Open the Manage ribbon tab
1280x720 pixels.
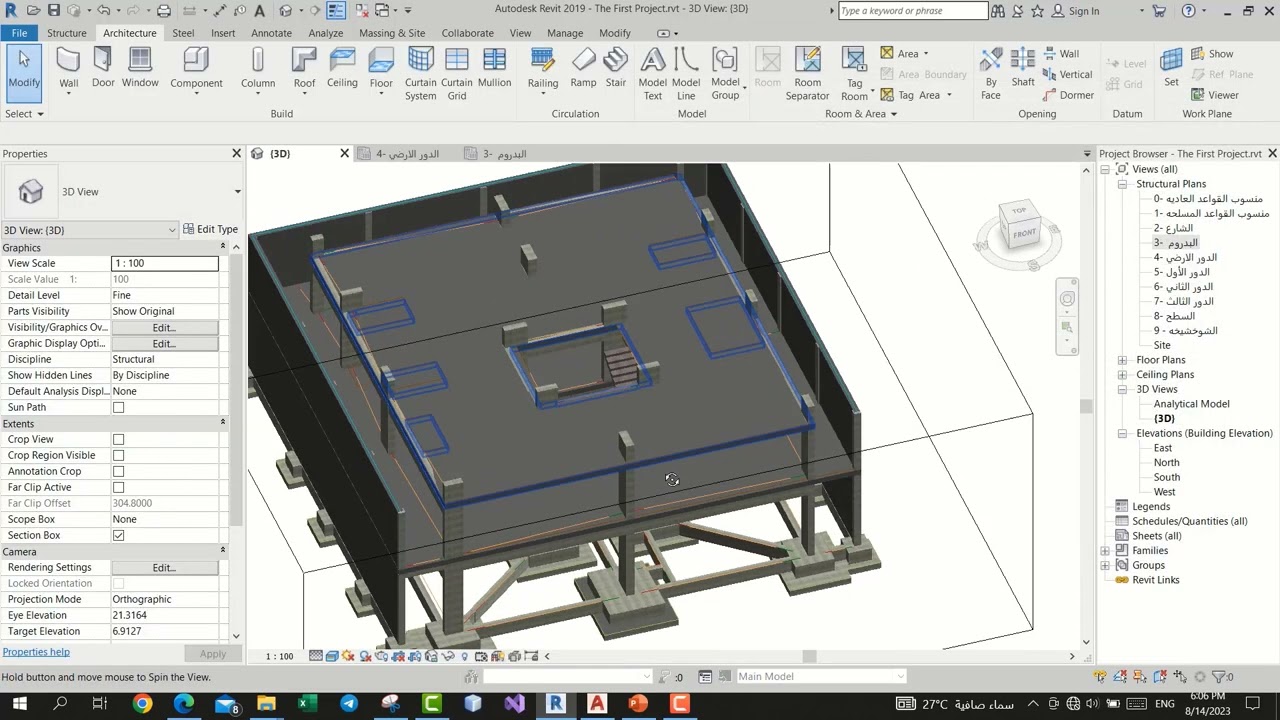tap(565, 33)
